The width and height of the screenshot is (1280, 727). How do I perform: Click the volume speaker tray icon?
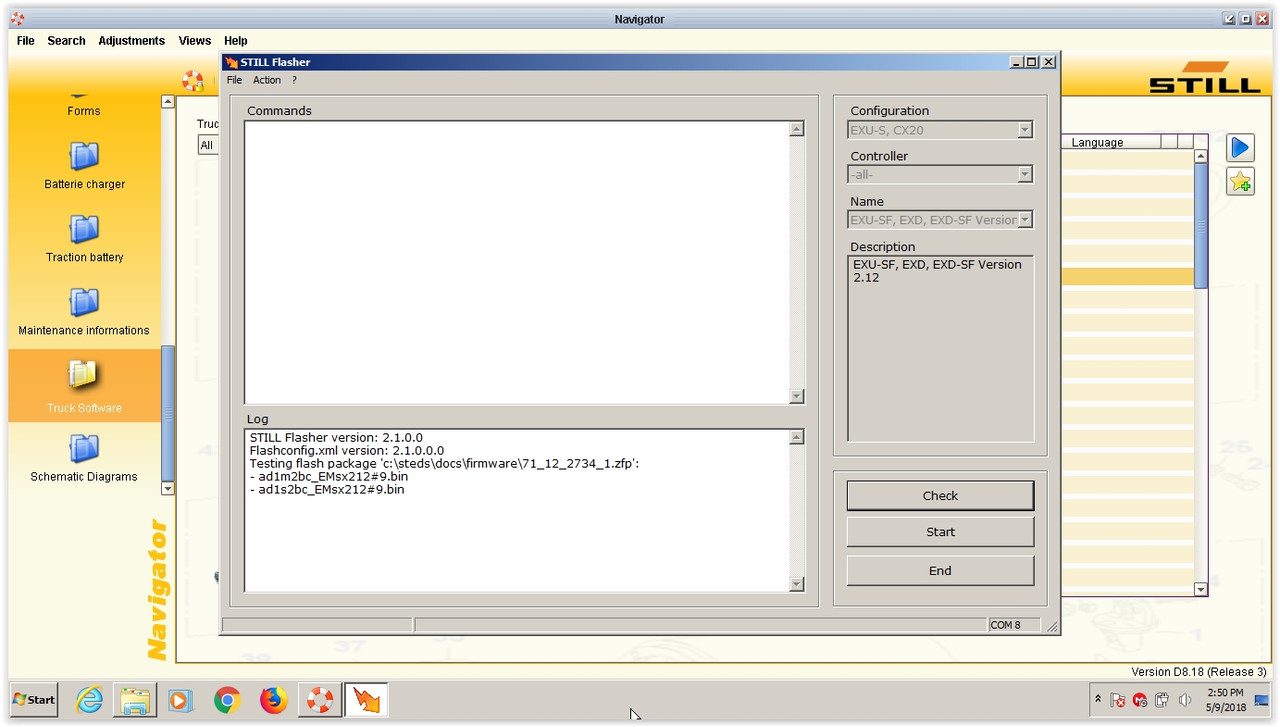click(x=1185, y=700)
